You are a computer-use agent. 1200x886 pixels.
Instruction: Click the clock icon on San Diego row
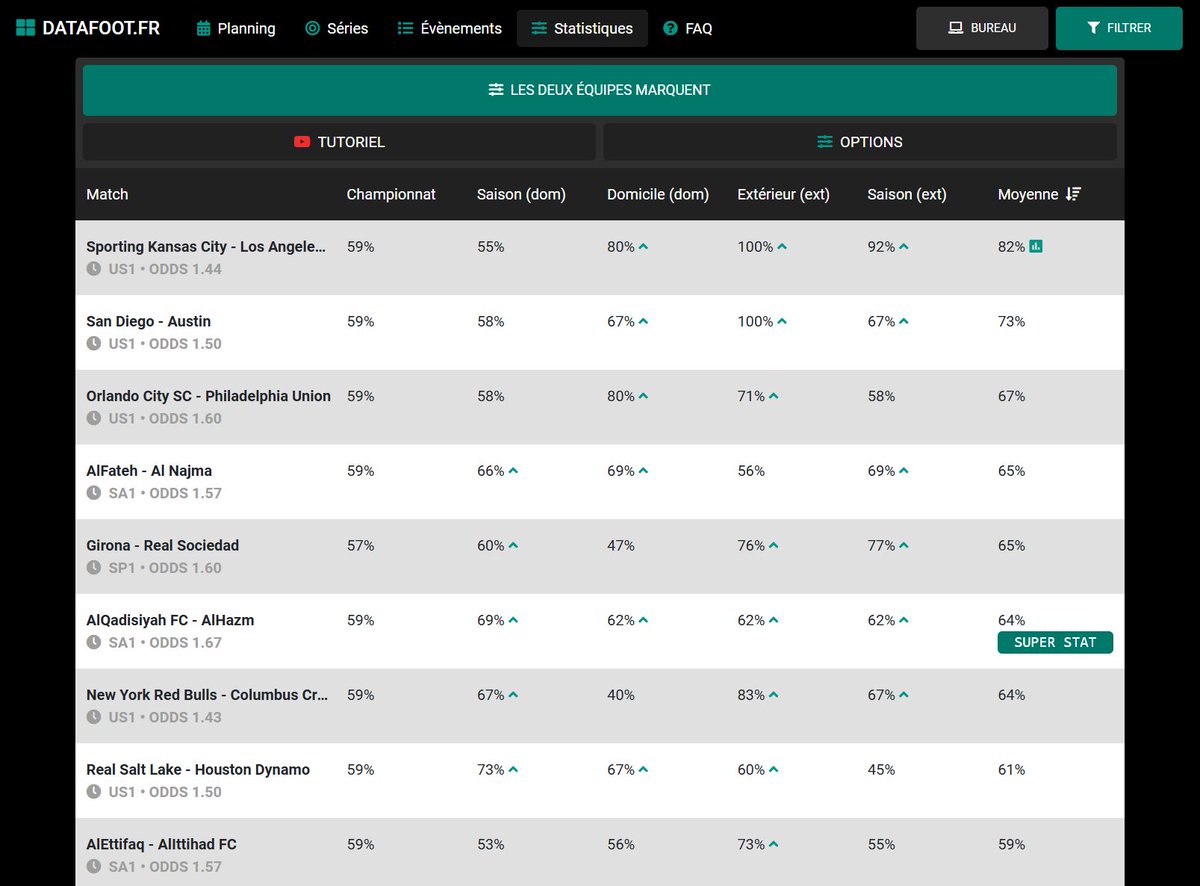click(94, 343)
